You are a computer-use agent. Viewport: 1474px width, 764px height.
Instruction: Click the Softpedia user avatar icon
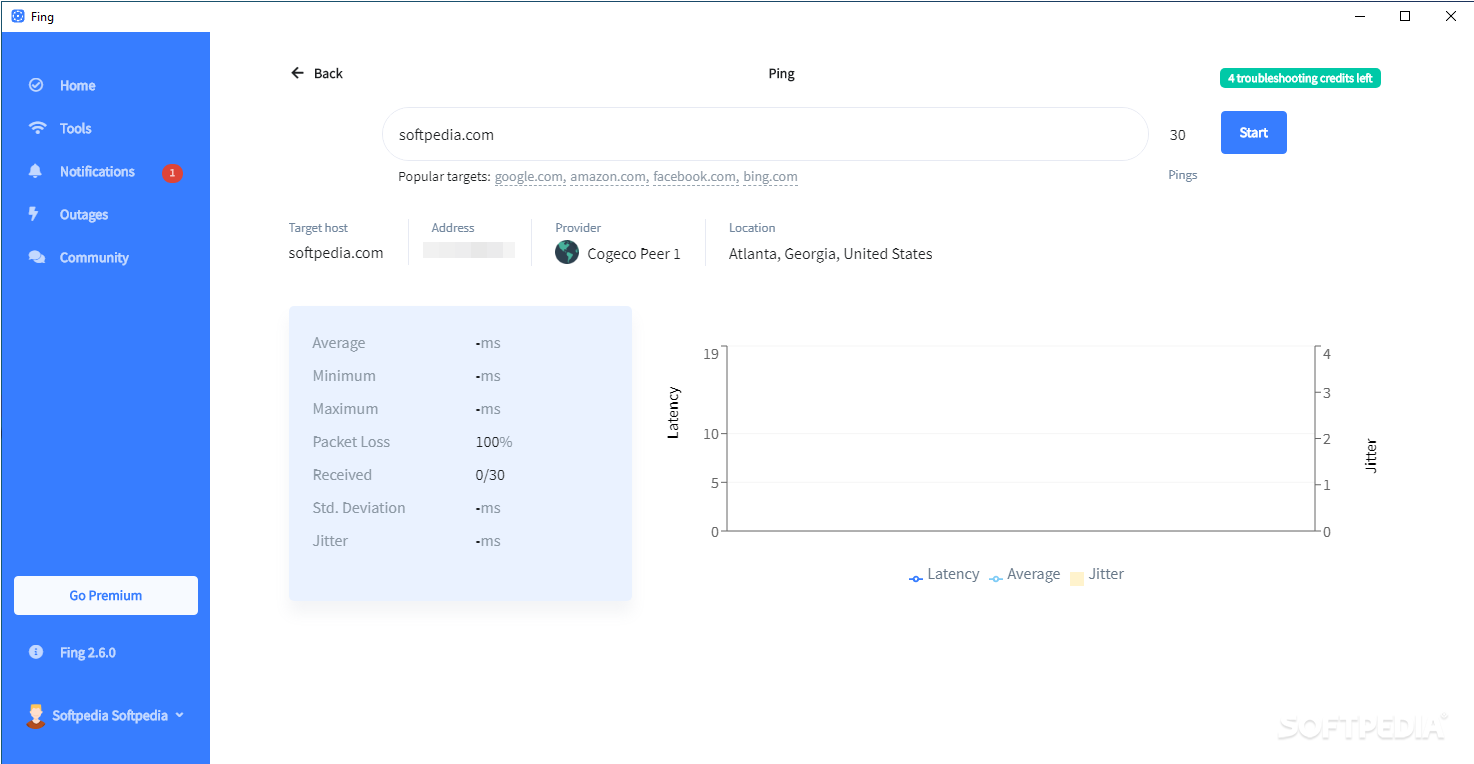36,716
